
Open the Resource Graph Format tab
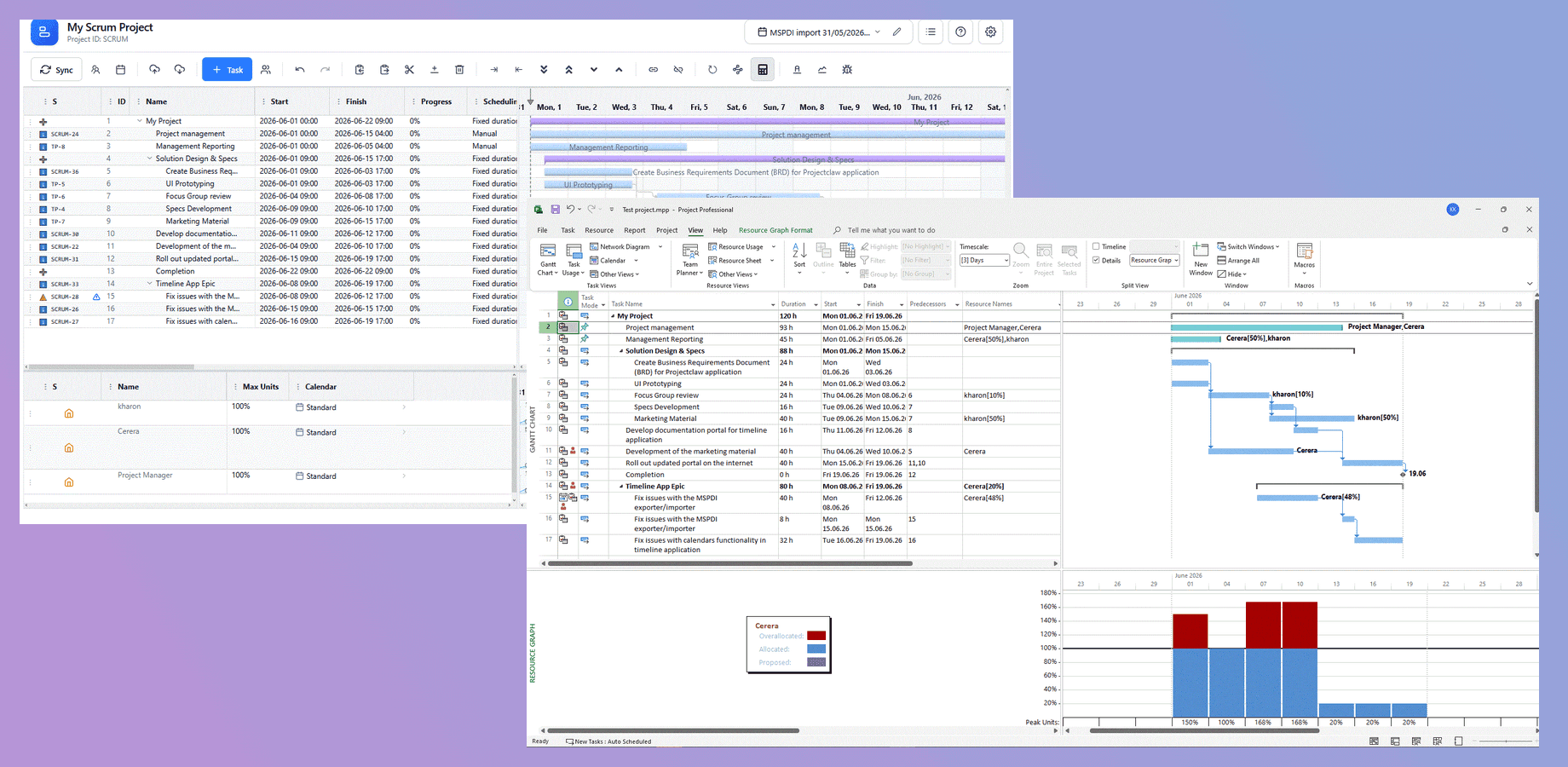point(775,230)
